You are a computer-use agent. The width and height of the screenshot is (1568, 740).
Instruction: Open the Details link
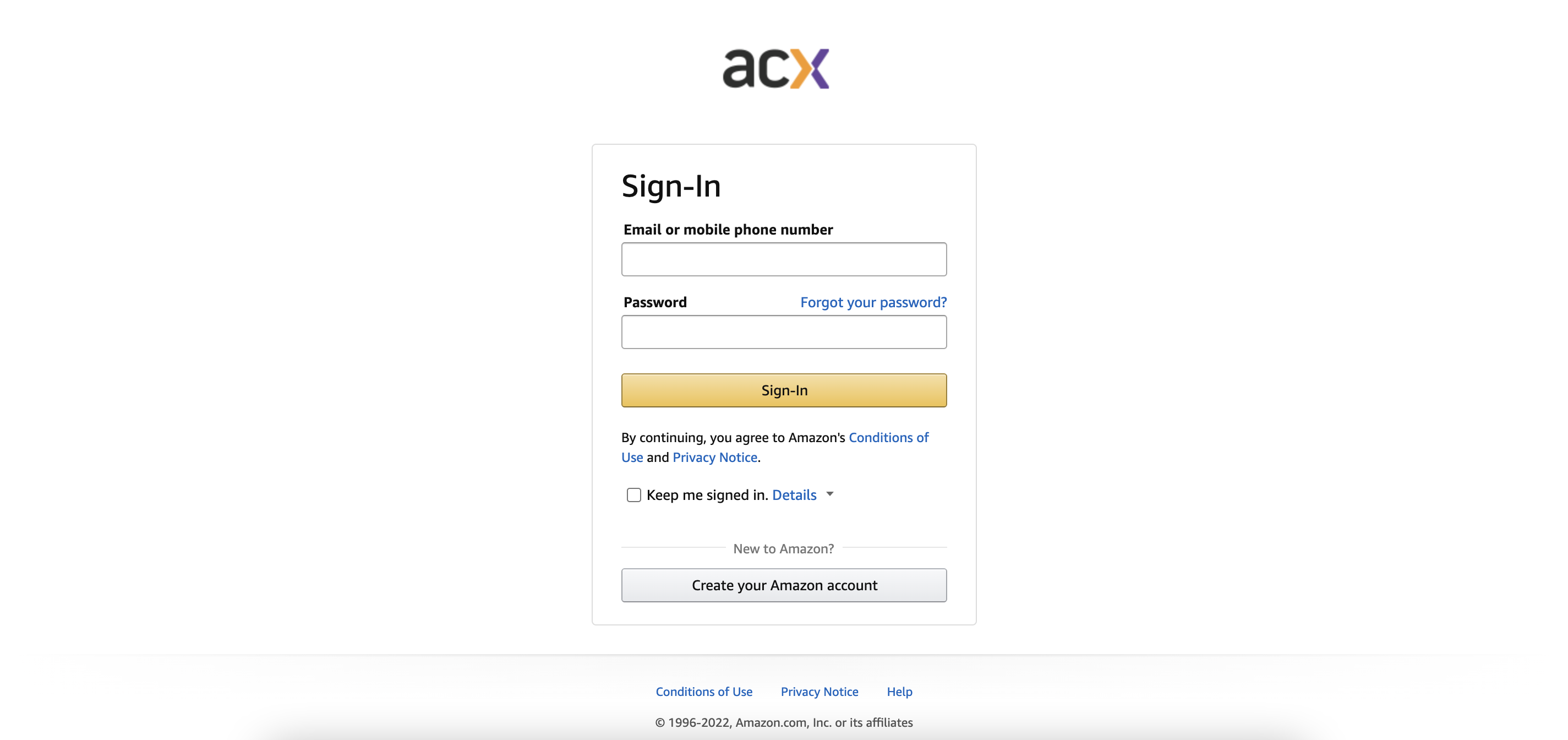coord(794,494)
